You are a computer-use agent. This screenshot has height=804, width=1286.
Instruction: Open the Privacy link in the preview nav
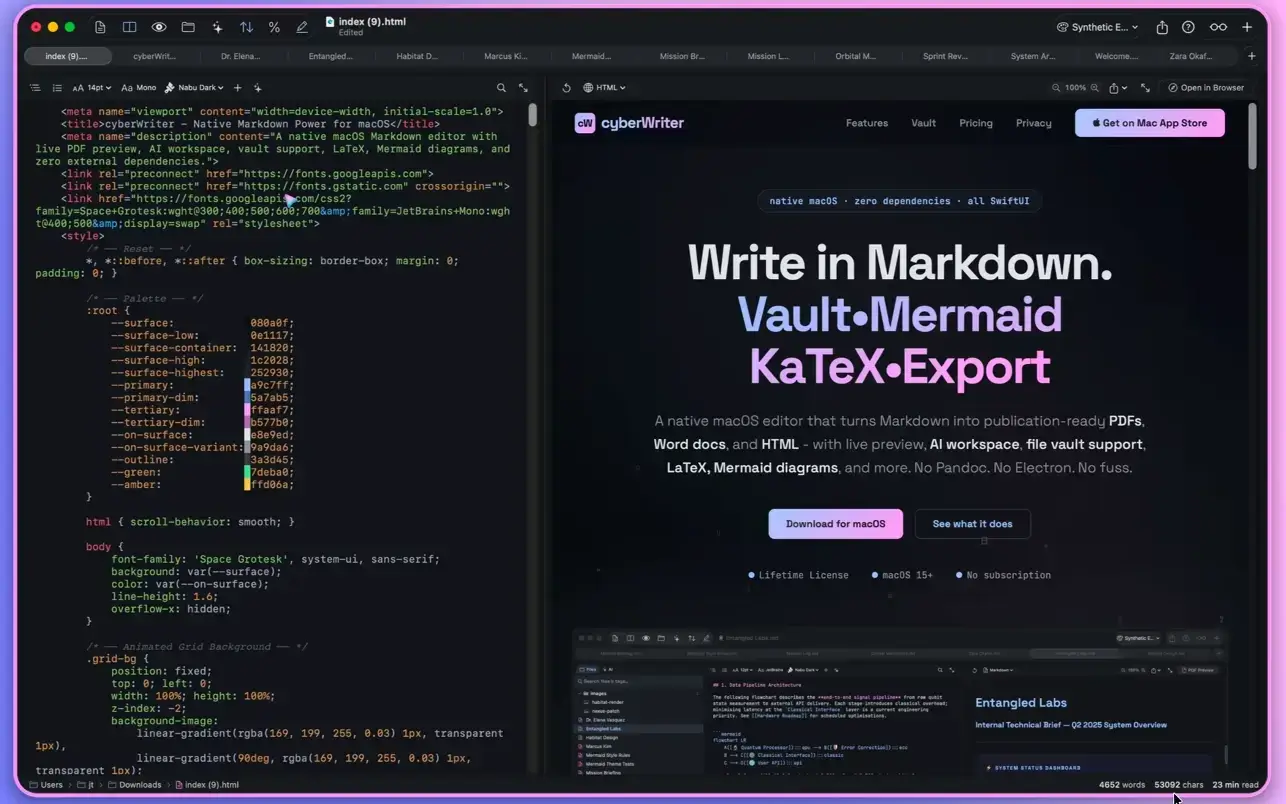click(x=1034, y=123)
